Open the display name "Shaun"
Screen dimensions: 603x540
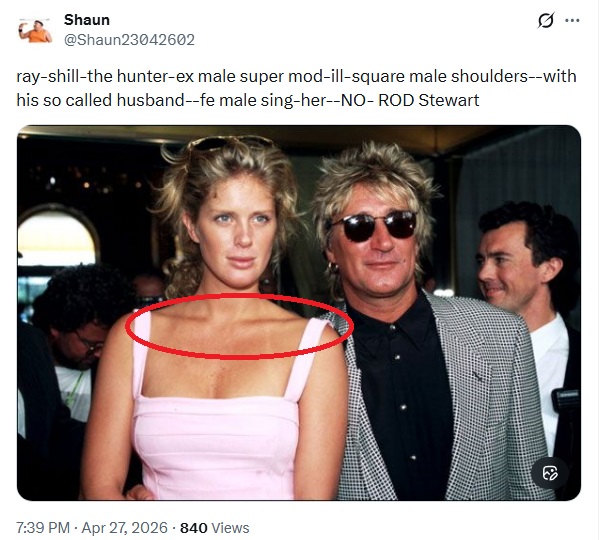(x=87, y=20)
